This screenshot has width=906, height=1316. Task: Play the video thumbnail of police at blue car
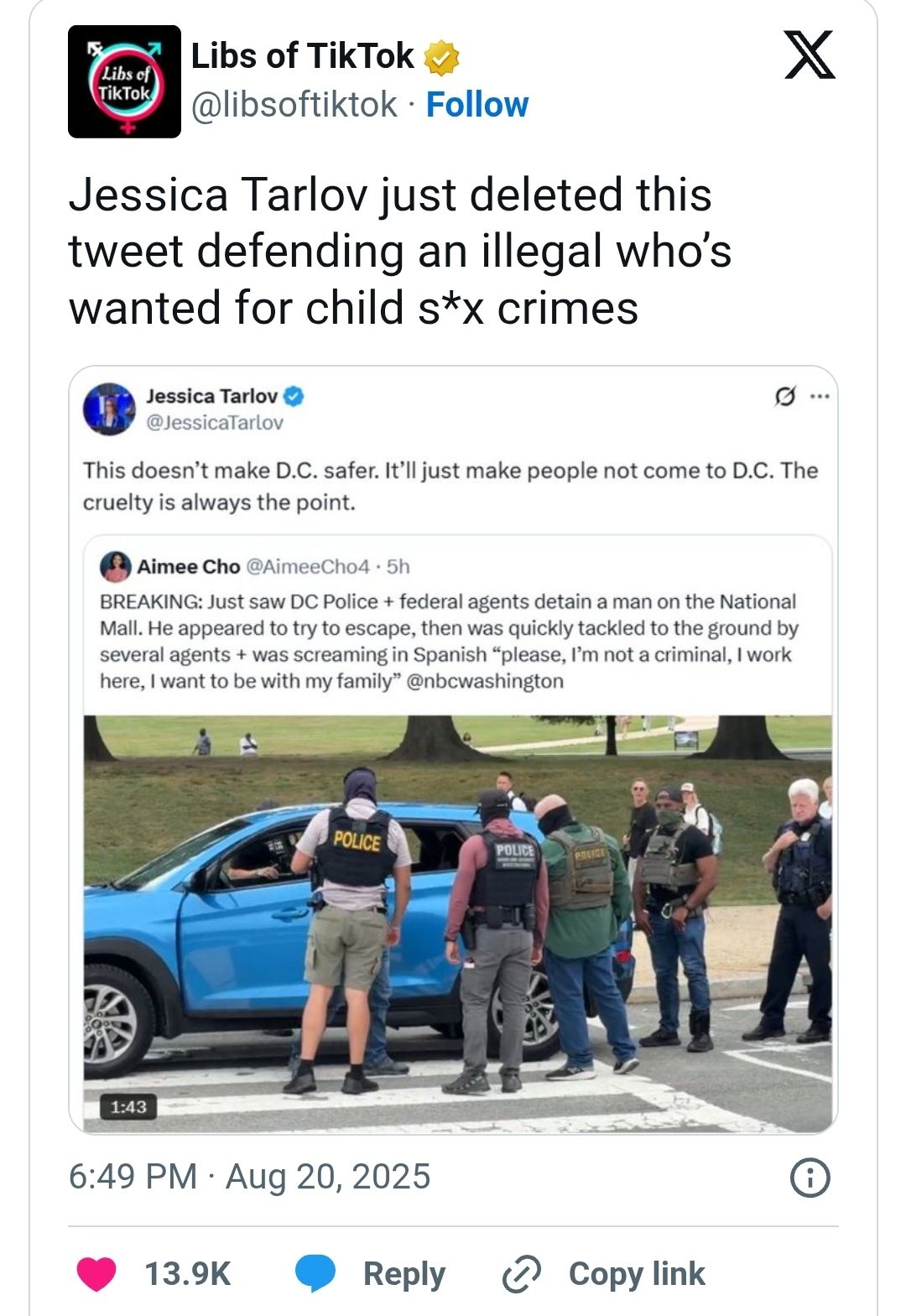(458, 923)
